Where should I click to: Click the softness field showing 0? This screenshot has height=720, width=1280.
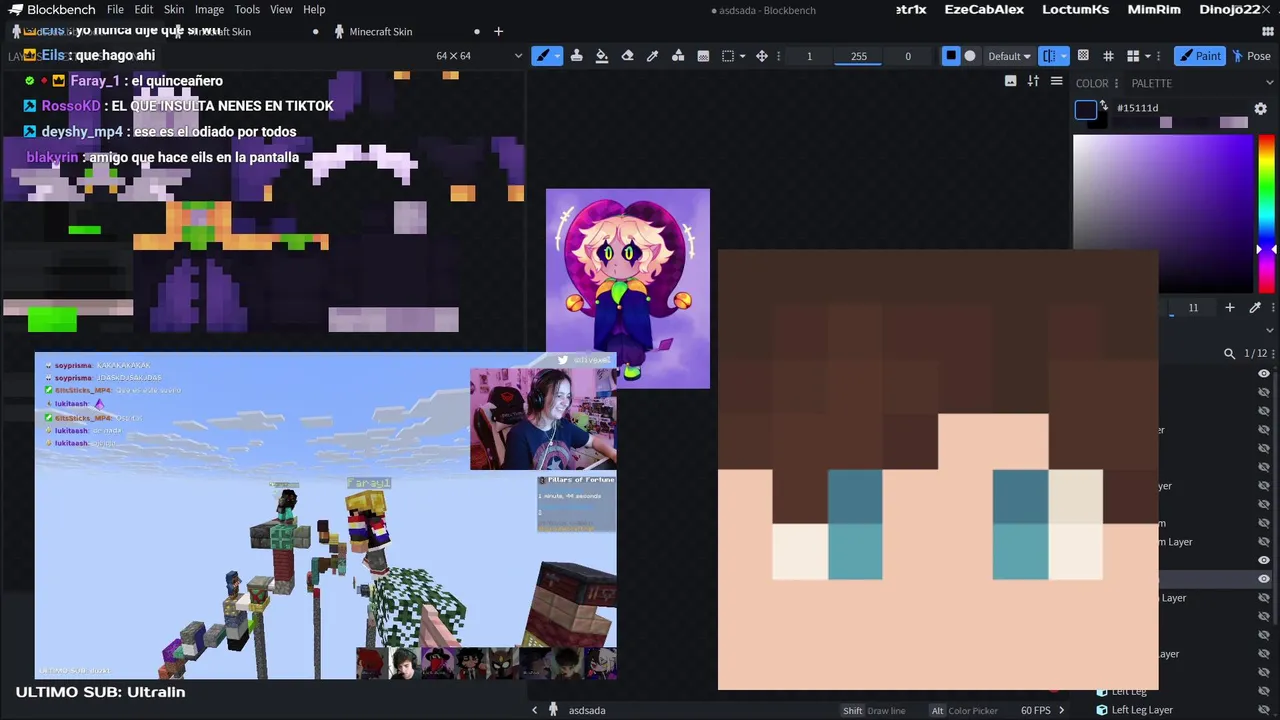point(908,56)
